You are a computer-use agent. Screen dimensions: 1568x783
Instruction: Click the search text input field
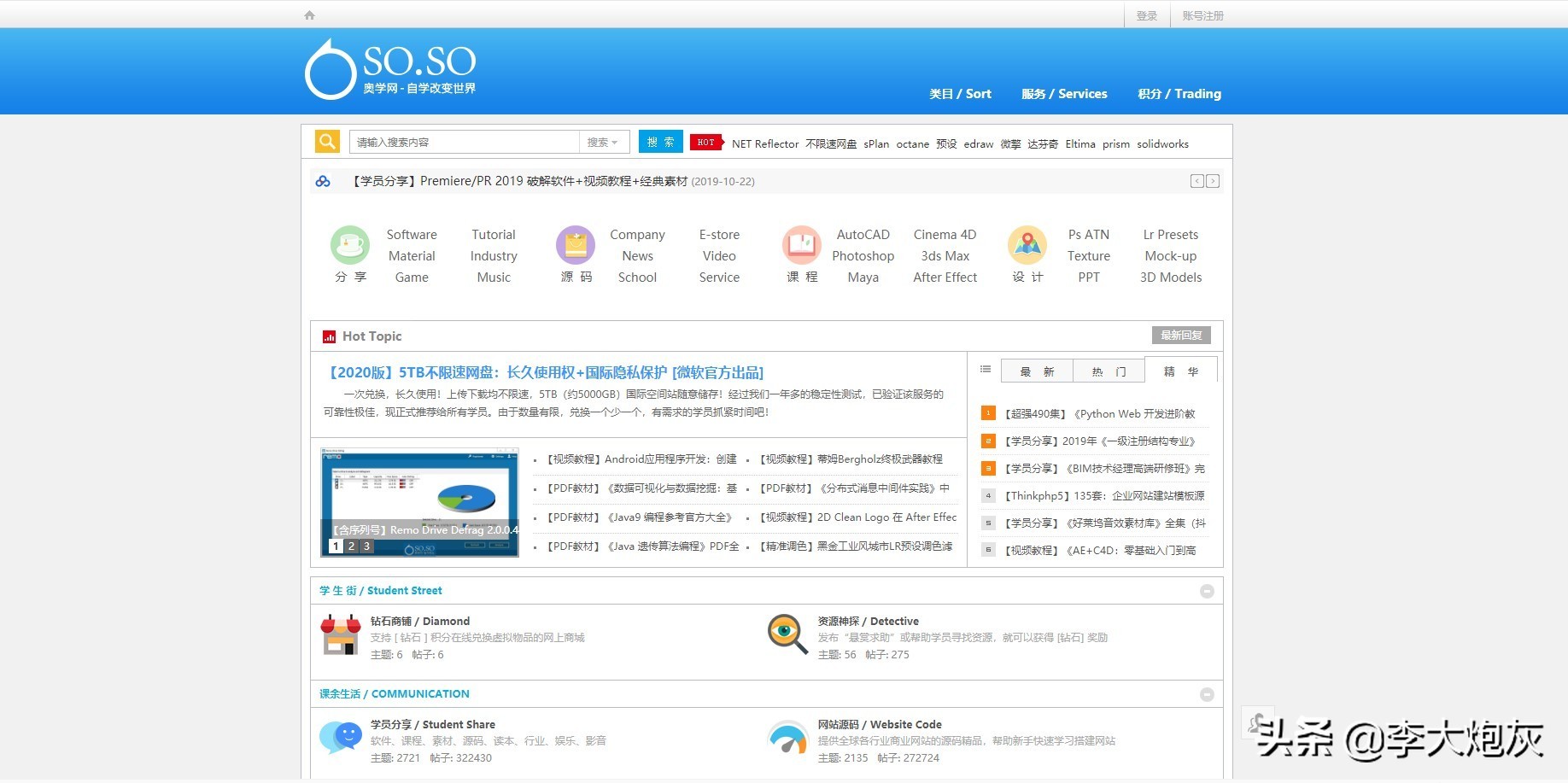click(x=464, y=143)
